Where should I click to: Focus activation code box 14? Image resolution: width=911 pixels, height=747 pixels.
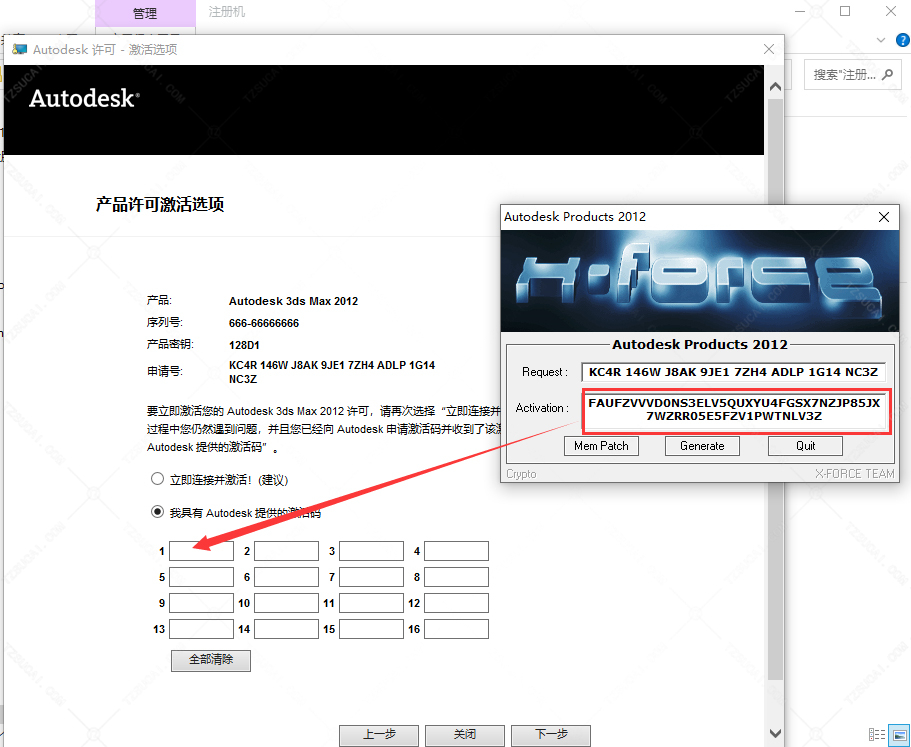point(286,629)
